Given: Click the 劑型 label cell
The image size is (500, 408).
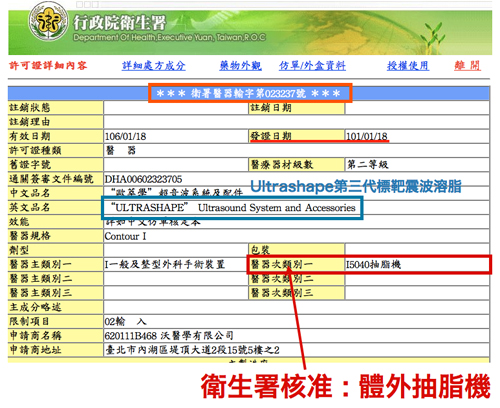Looking at the screenshot, I should 56,250.
